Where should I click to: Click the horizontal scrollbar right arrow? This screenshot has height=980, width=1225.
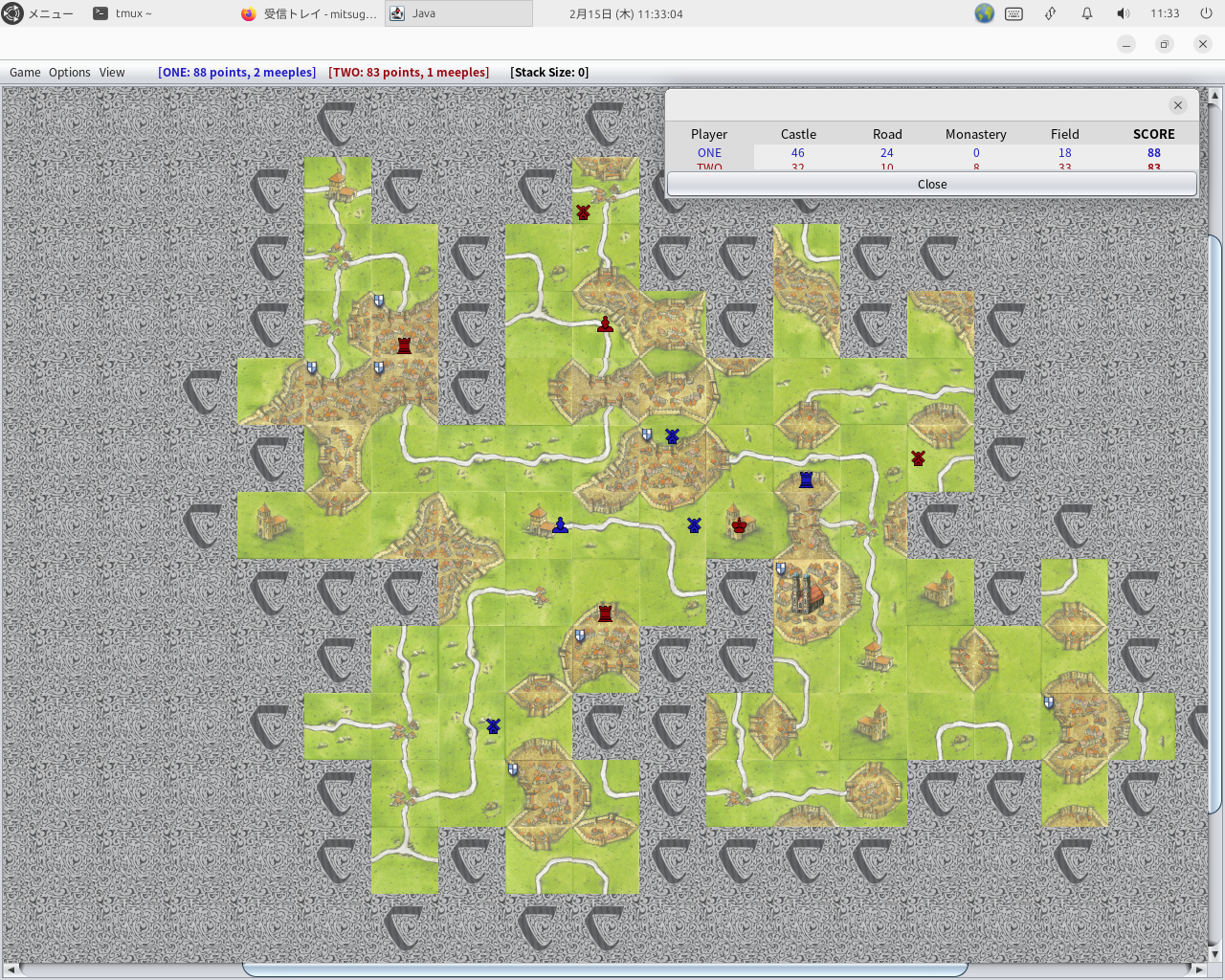(x=1199, y=969)
